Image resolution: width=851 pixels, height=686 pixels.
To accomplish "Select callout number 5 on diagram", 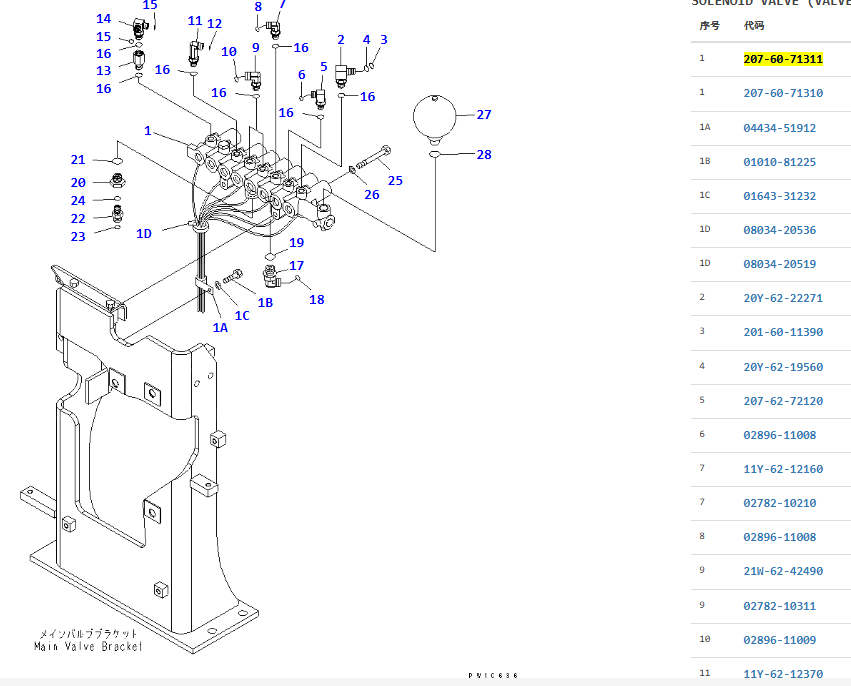I will coord(323,67).
